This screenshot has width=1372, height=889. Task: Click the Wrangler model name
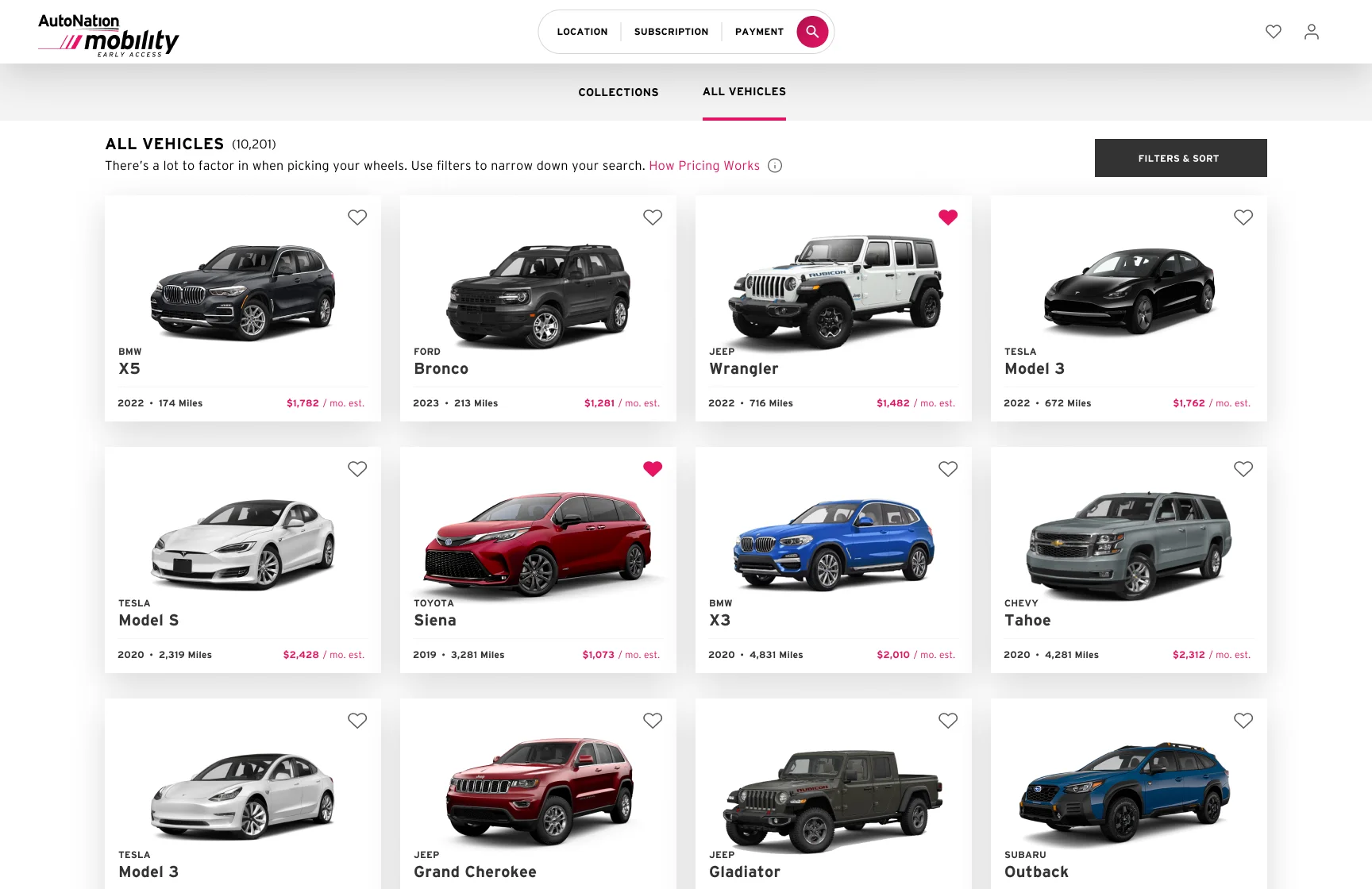click(744, 369)
